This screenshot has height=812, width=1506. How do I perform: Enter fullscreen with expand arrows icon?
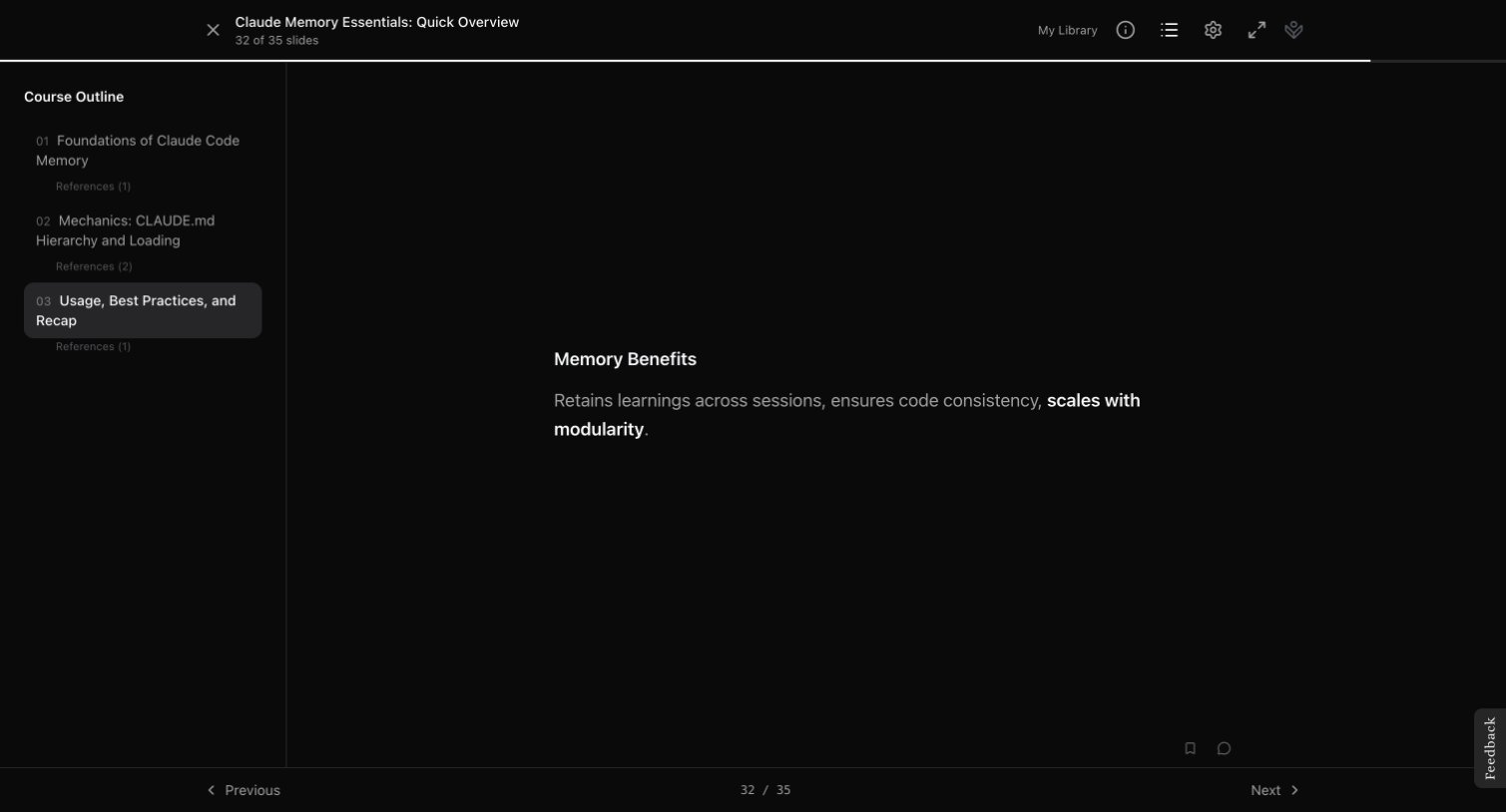coord(1256,30)
